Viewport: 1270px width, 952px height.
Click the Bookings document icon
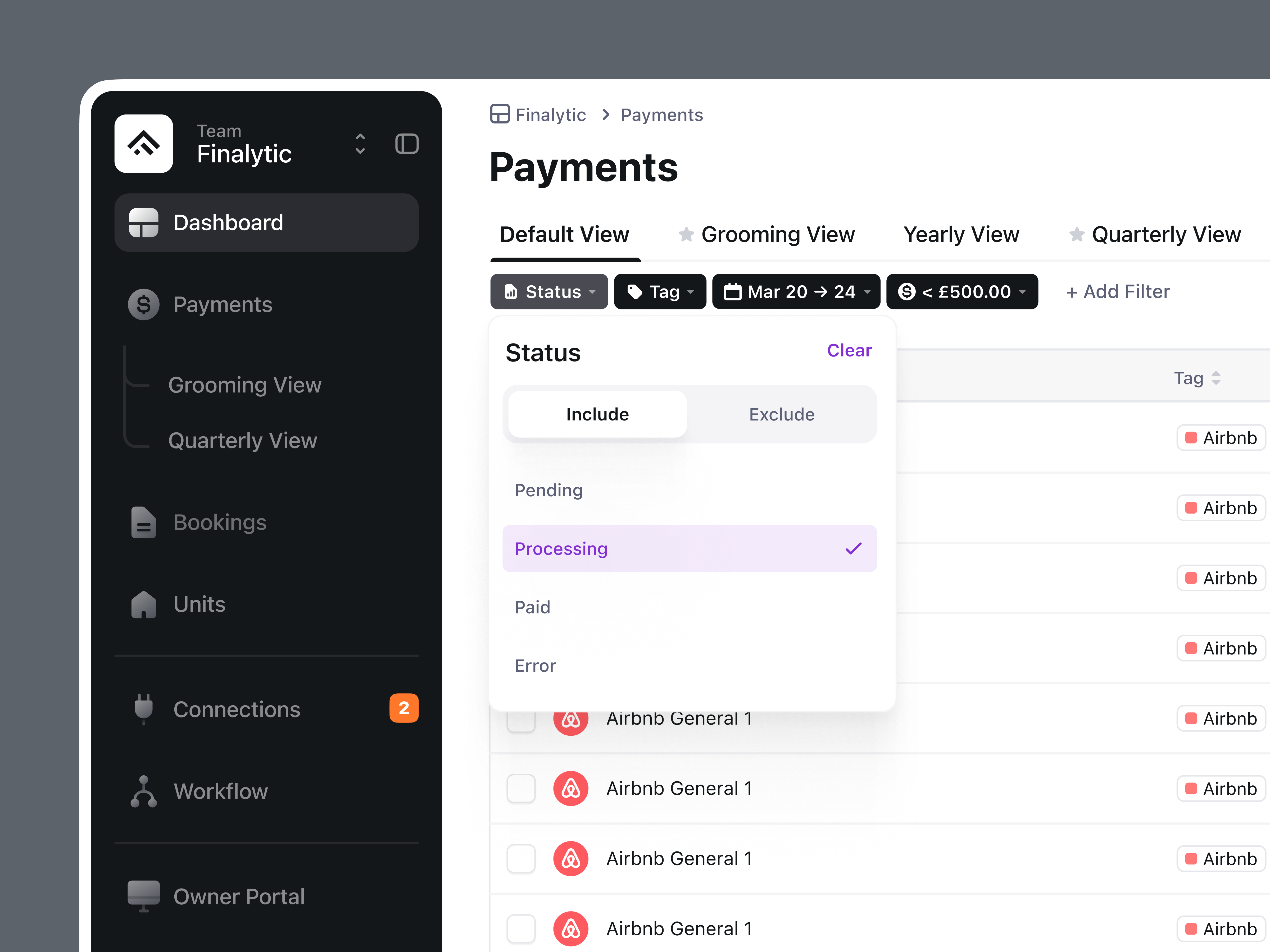(x=143, y=522)
